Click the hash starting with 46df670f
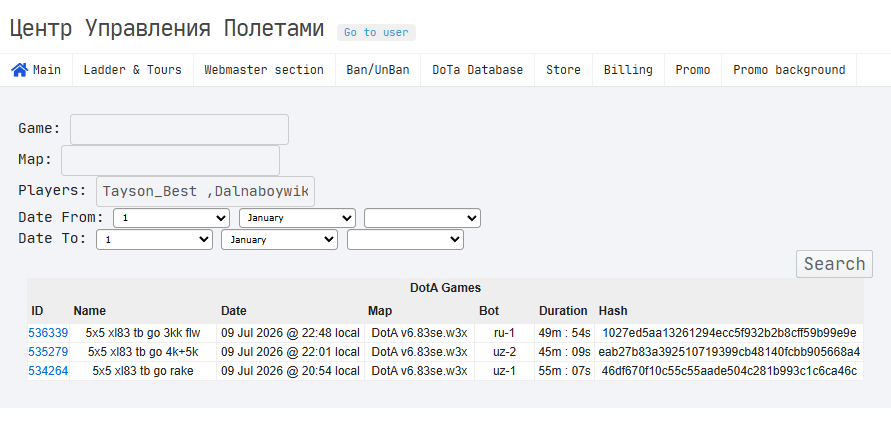891x448 pixels. tap(729, 371)
